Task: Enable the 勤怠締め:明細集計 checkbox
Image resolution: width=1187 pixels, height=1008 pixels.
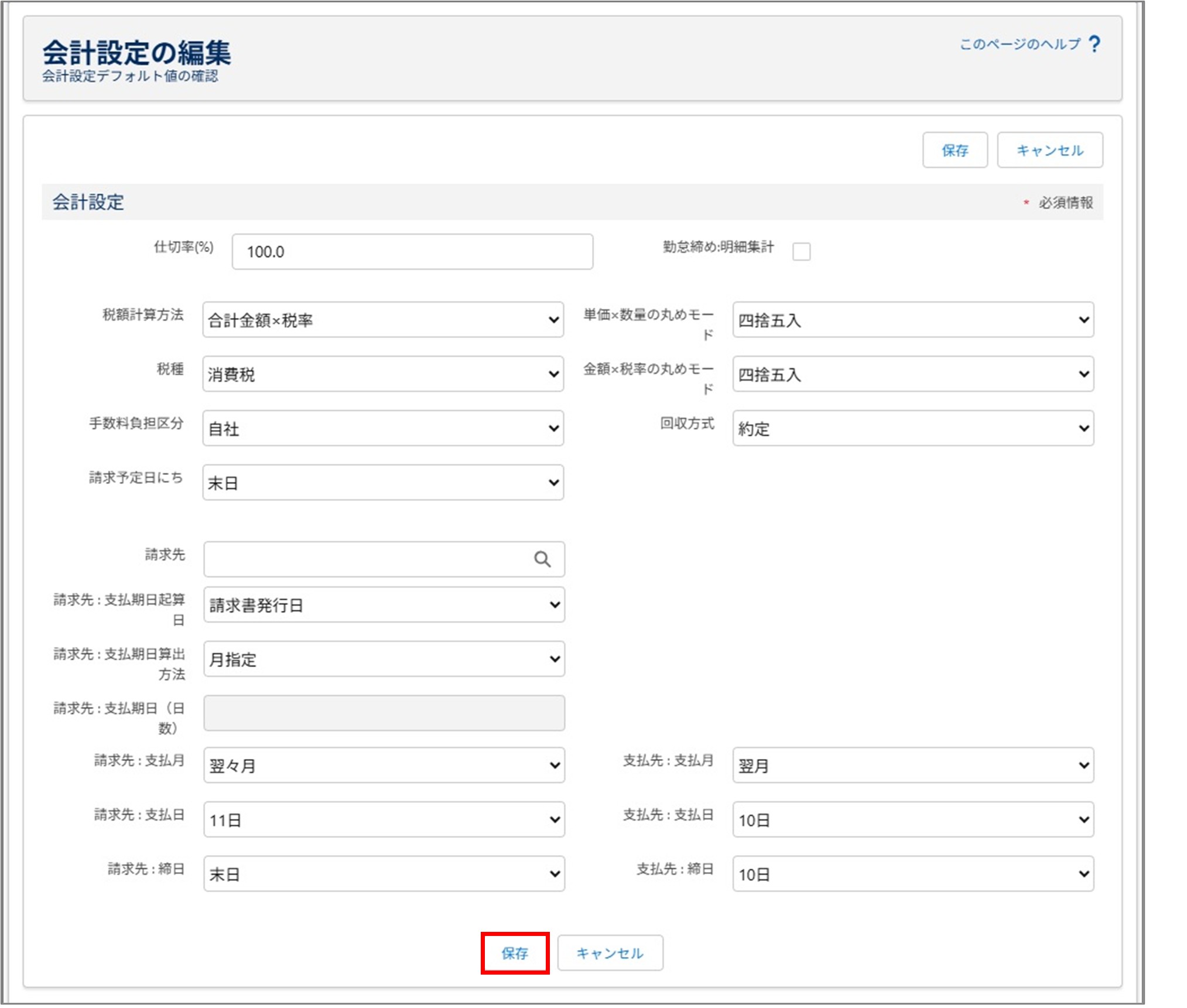Action: [802, 251]
